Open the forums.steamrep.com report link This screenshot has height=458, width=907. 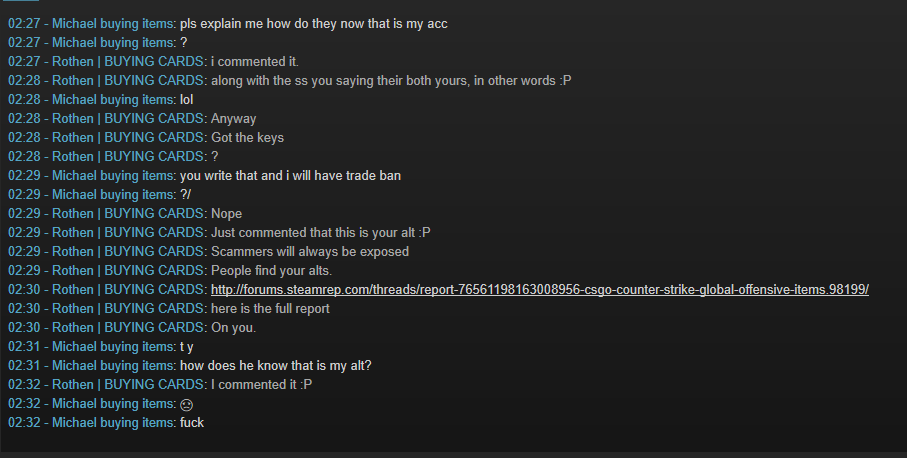[x=540, y=290]
